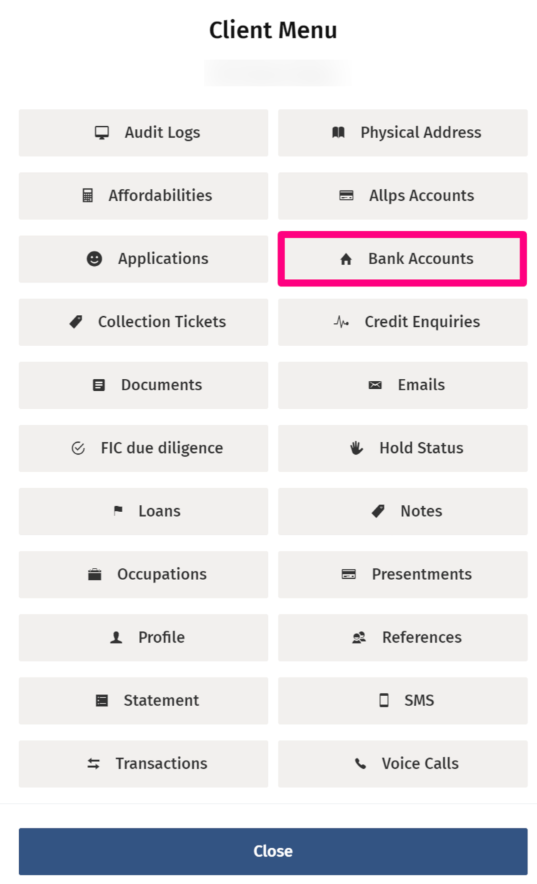Image resolution: width=537 pixels, height=884 pixels.
Task: View the client's Collection Tickets
Action: click(144, 322)
